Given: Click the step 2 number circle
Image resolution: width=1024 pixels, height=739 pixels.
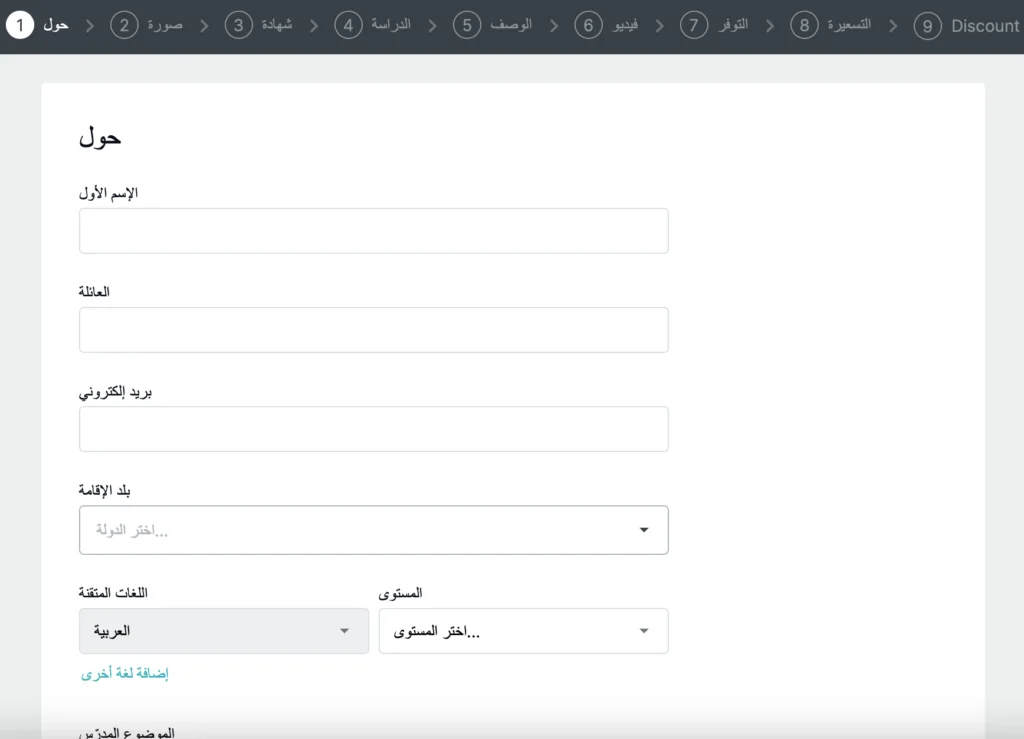Looking at the screenshot, I should click(124, 25).
